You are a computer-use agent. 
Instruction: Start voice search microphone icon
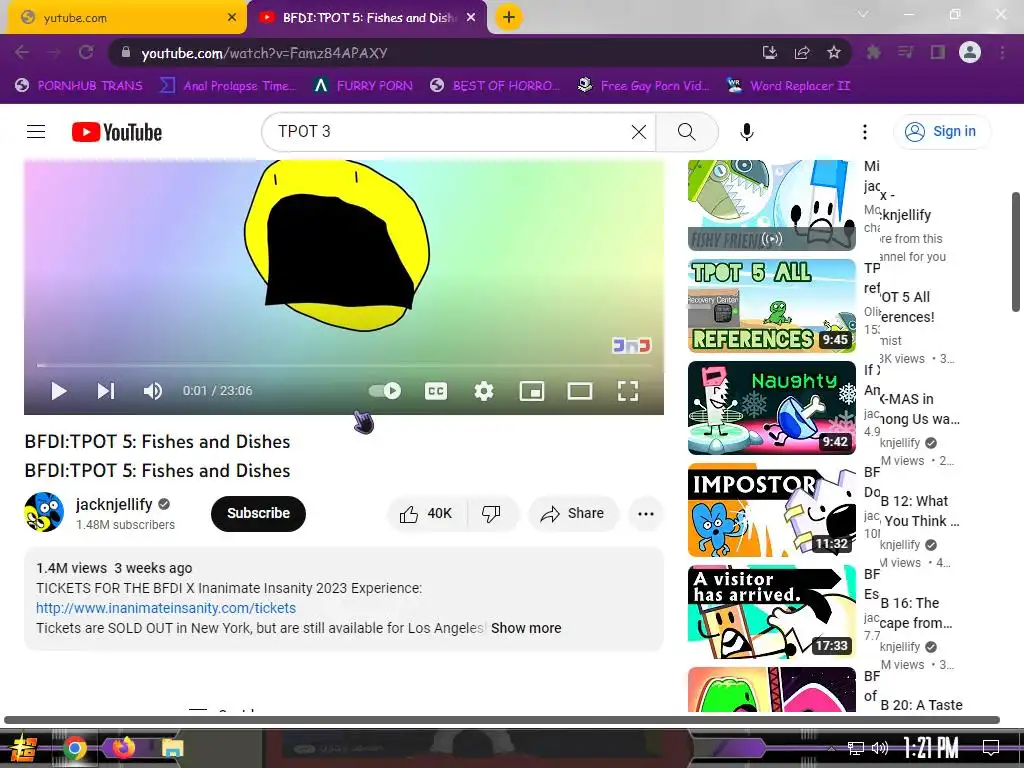click(746, 132)
